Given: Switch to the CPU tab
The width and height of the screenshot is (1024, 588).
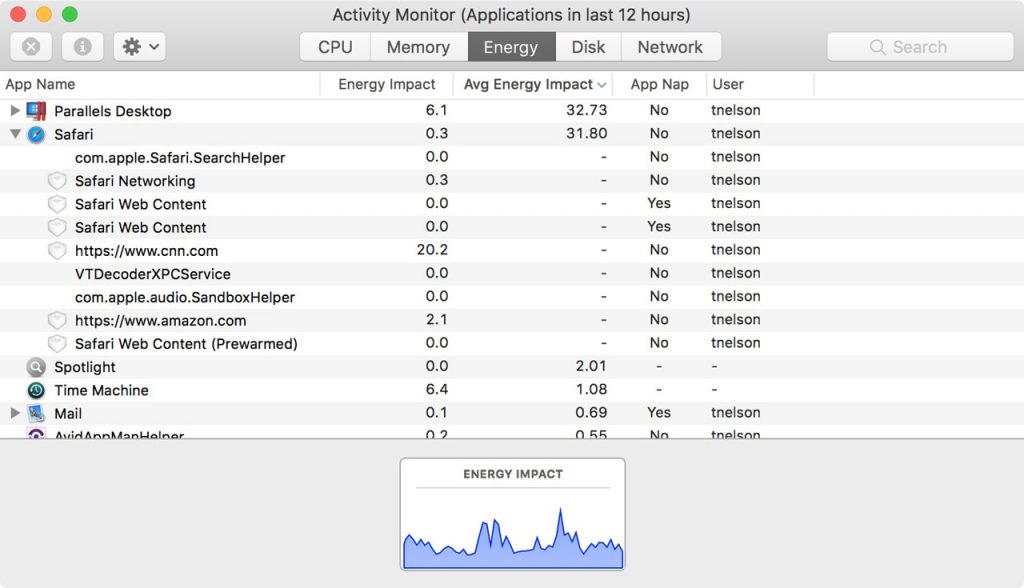Looking at the screenshot, I should pyautogui.click(x=335, y=47).
